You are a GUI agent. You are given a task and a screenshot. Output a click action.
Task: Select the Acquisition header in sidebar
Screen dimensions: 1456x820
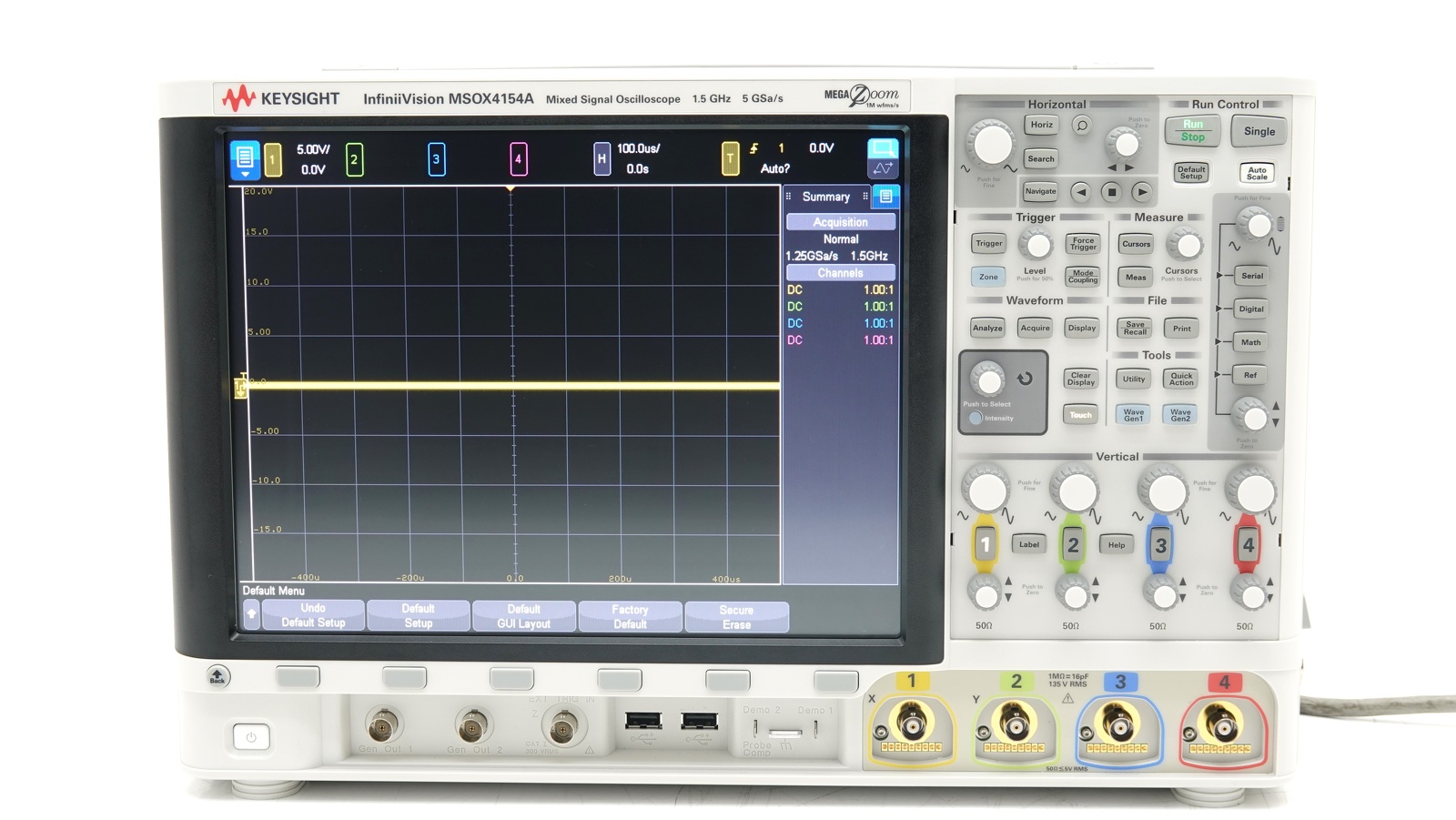[841, 222]
